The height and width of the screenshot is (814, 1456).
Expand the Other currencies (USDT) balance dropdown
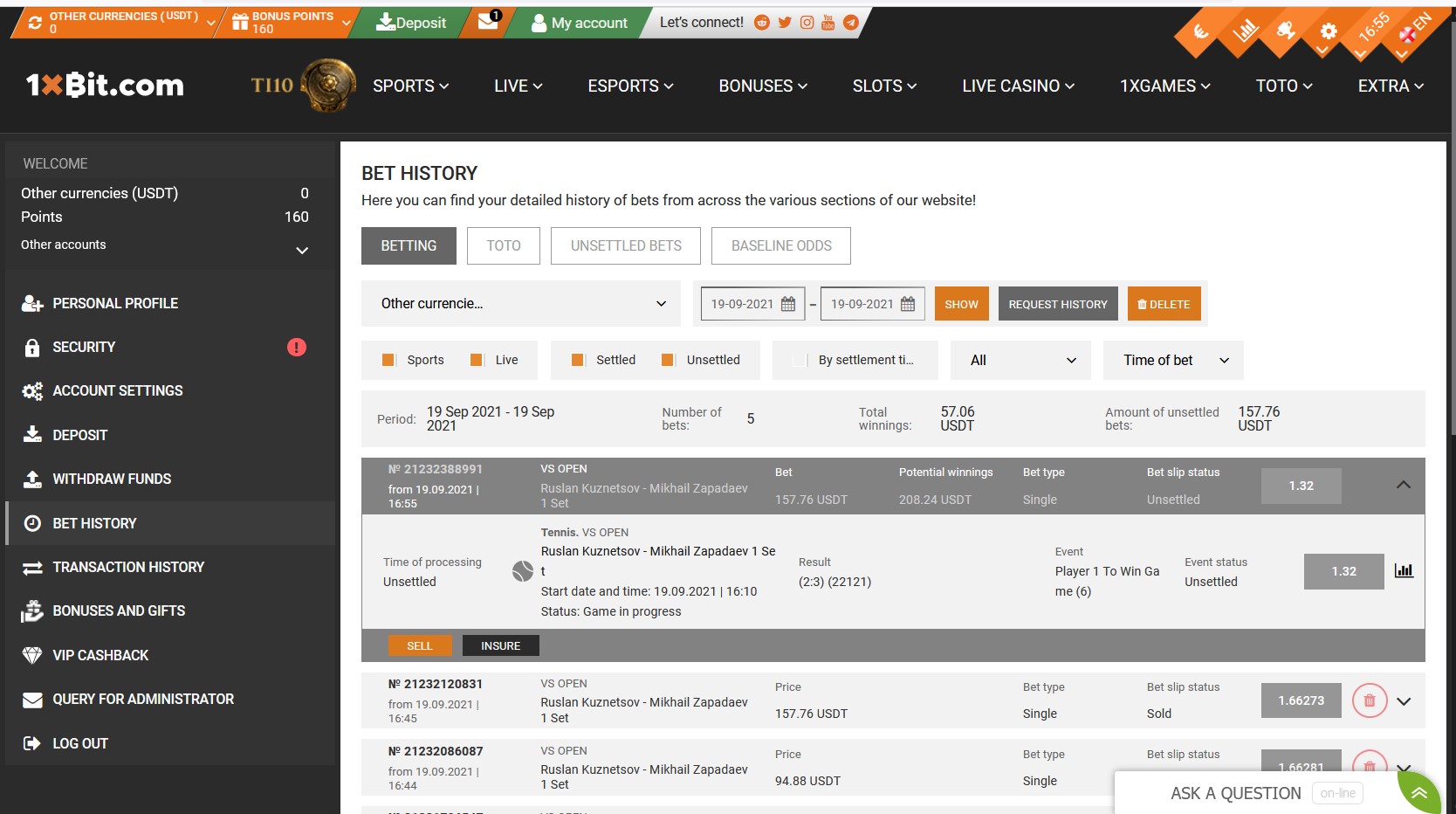click(x=211, y=24)
